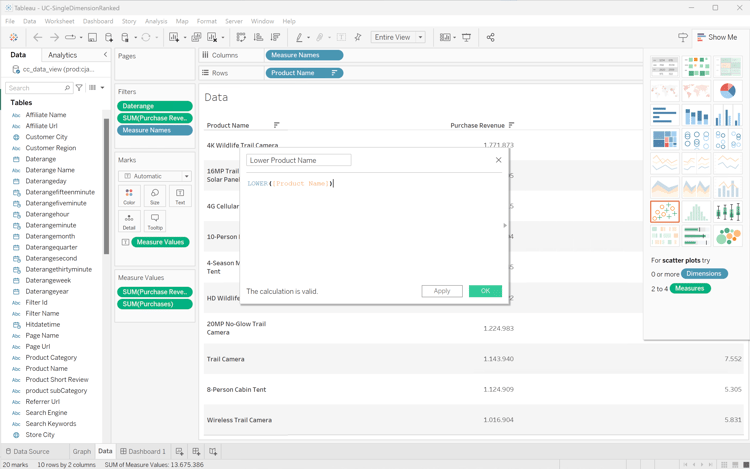Click the Duplicate Sheet icon

pos(196,37)
